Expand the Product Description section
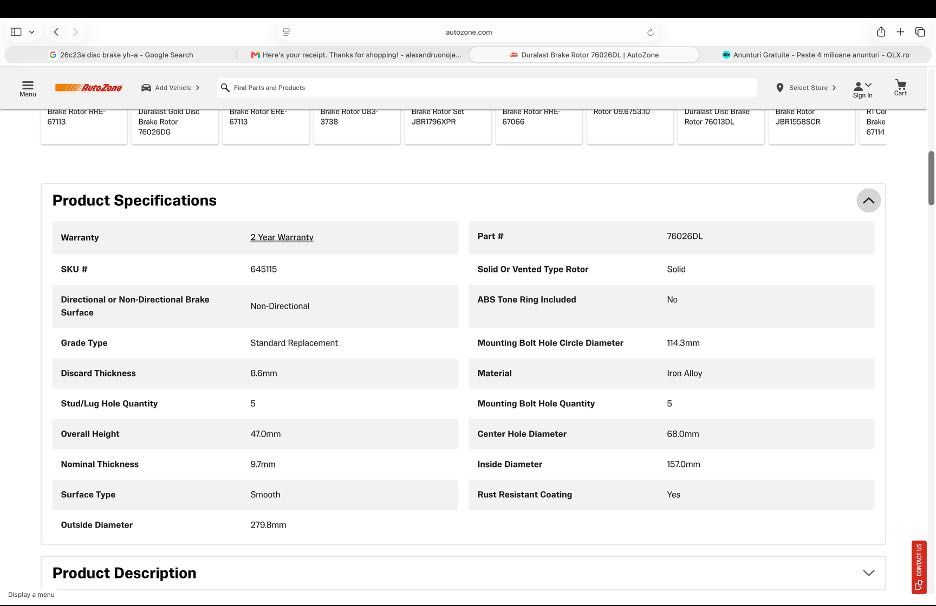This screenshot has width=936, height=606. pyautogui.click(x=869, y=573)
